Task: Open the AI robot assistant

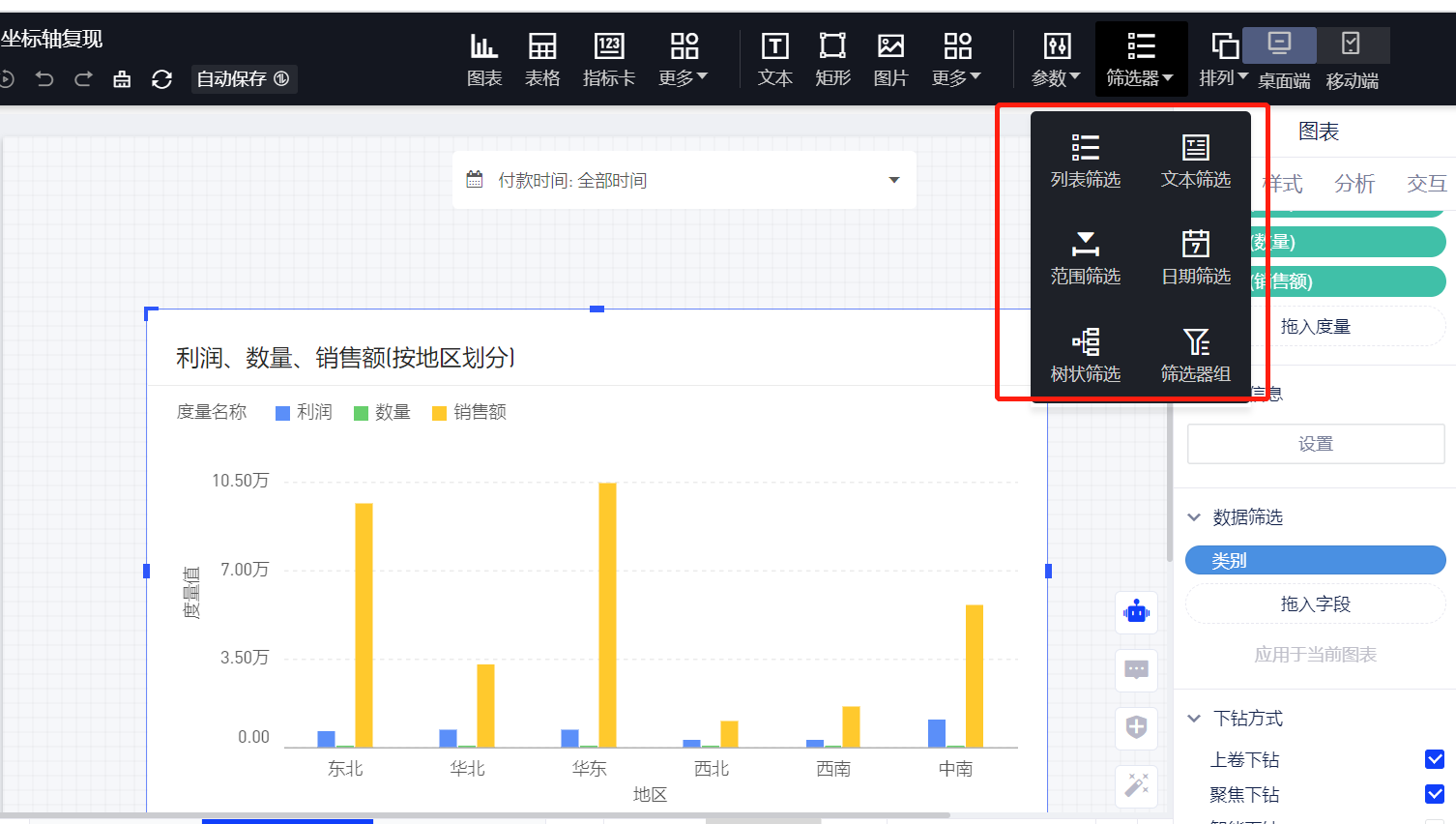Action: 1137,611
